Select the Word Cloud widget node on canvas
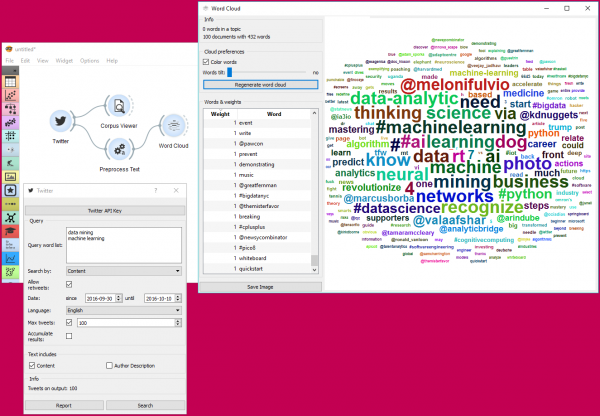The height and width of the screenshot is (416, 600). 173,126
